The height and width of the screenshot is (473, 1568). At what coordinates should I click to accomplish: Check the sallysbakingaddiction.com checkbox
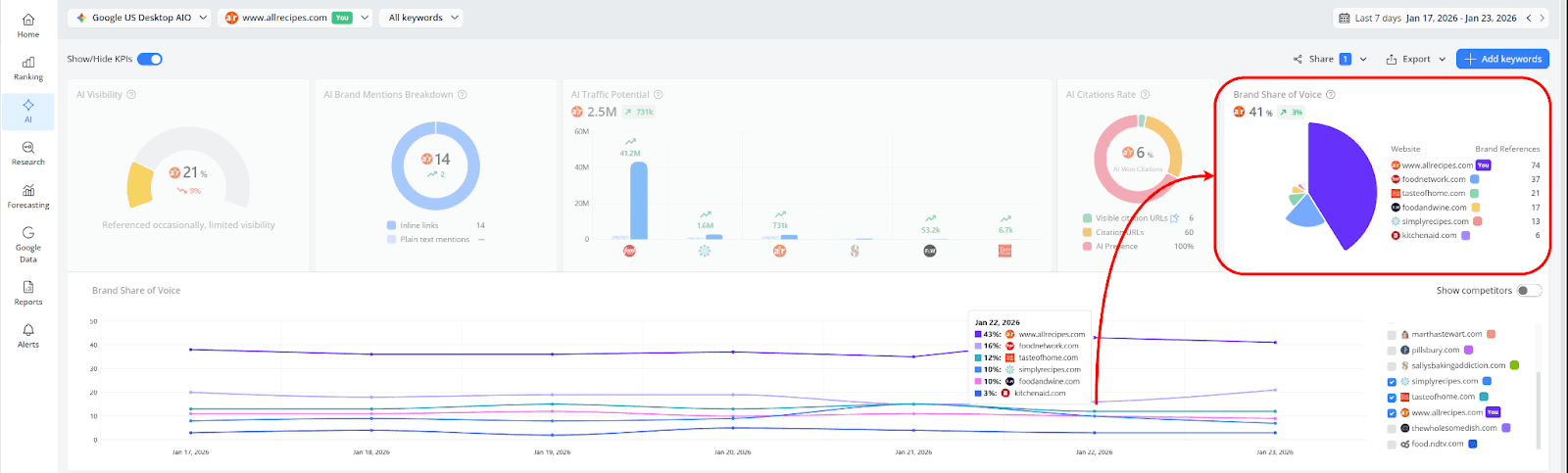[x=1392, y=366]
